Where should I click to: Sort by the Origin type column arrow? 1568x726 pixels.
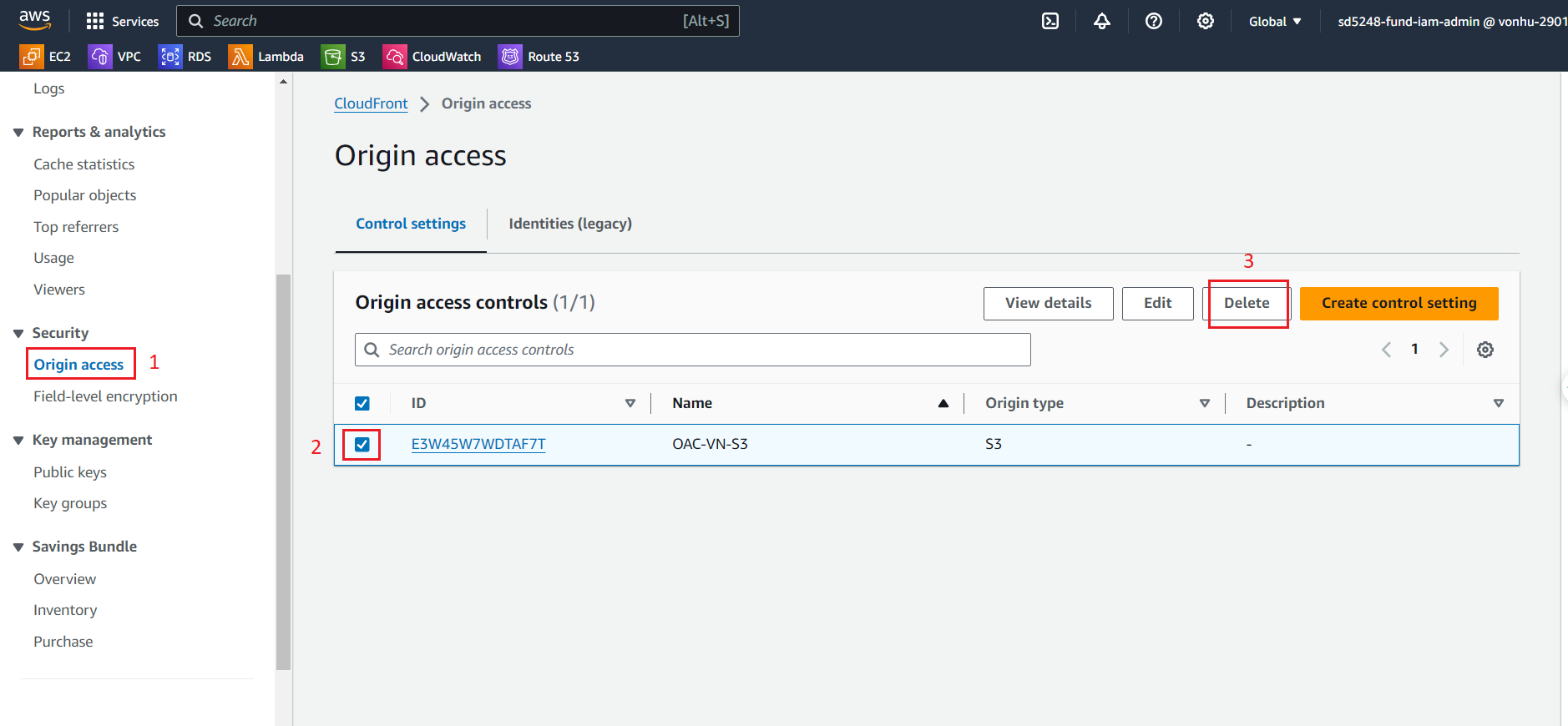[1204, 404]
